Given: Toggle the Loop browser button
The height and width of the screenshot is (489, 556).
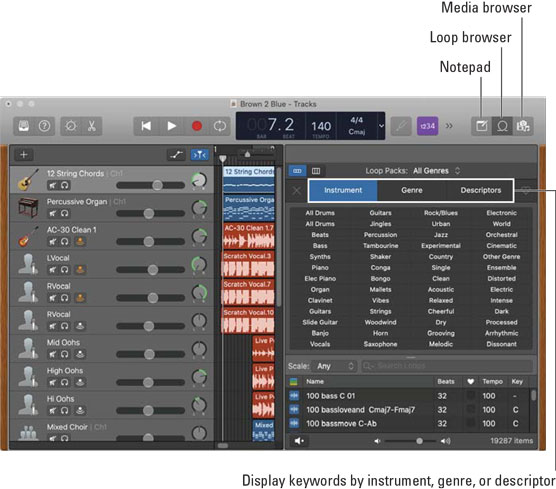Looking at the screenshot, I should click(x=502, y=126).
